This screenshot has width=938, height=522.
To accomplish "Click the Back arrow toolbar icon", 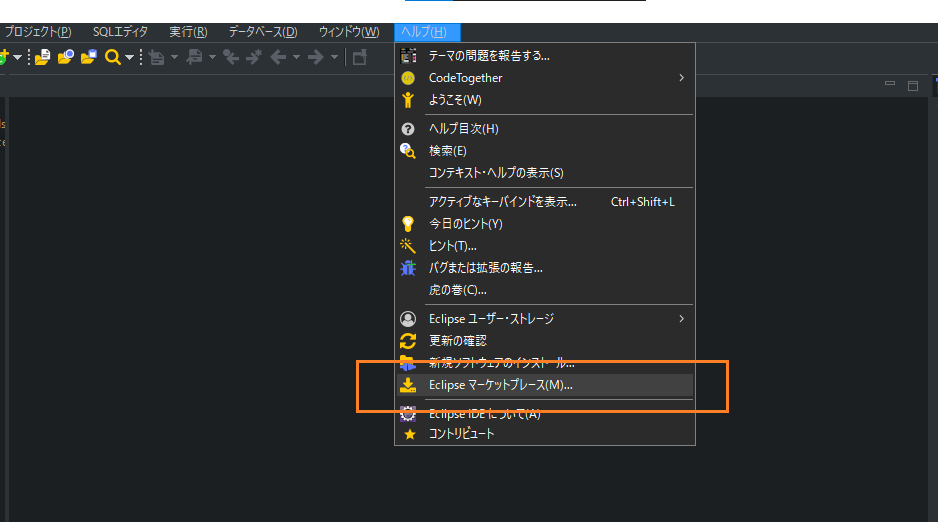I will pos(278,57).
